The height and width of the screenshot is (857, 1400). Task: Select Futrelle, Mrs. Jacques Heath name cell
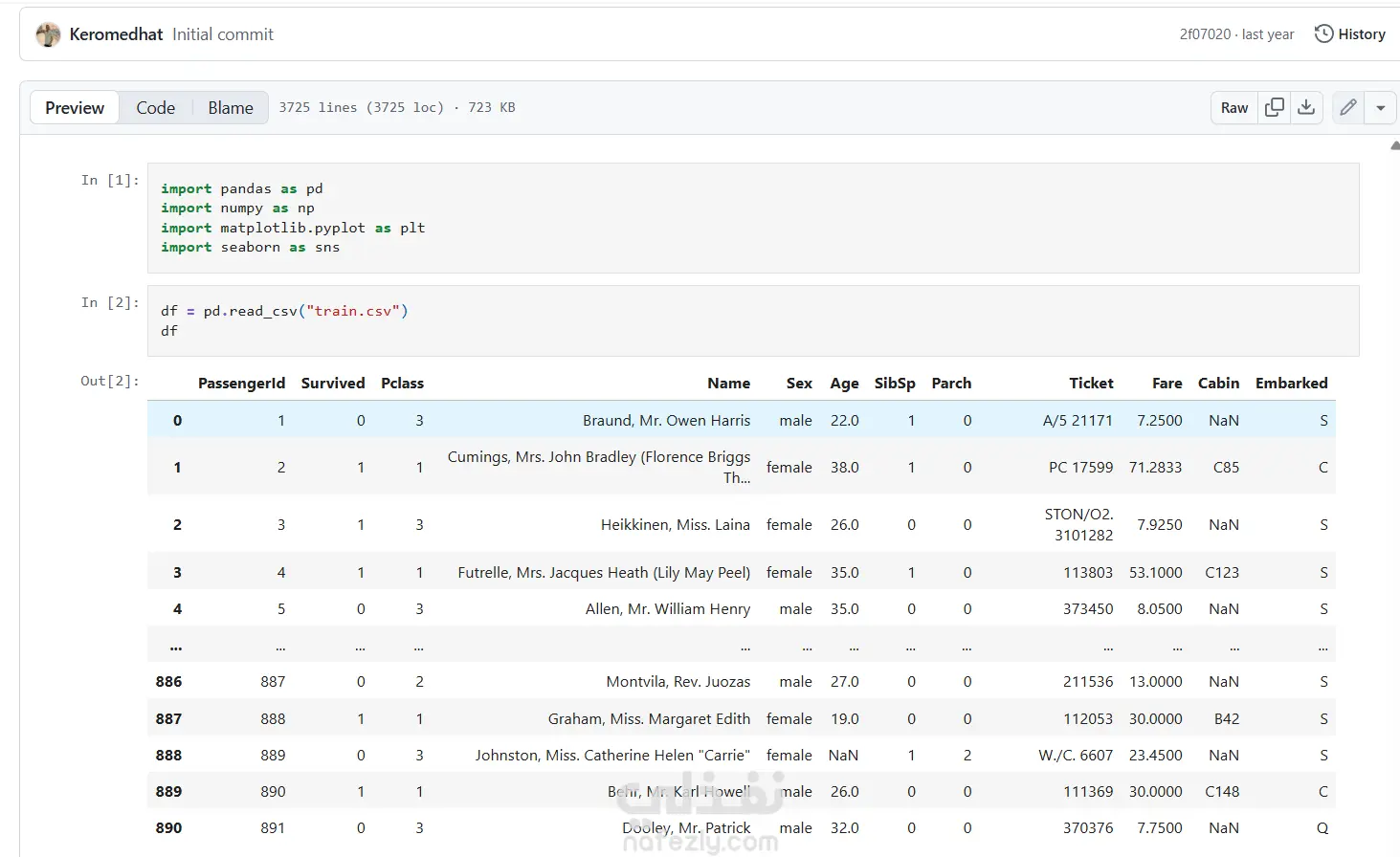pyautogui.click(x=604, y=572)
